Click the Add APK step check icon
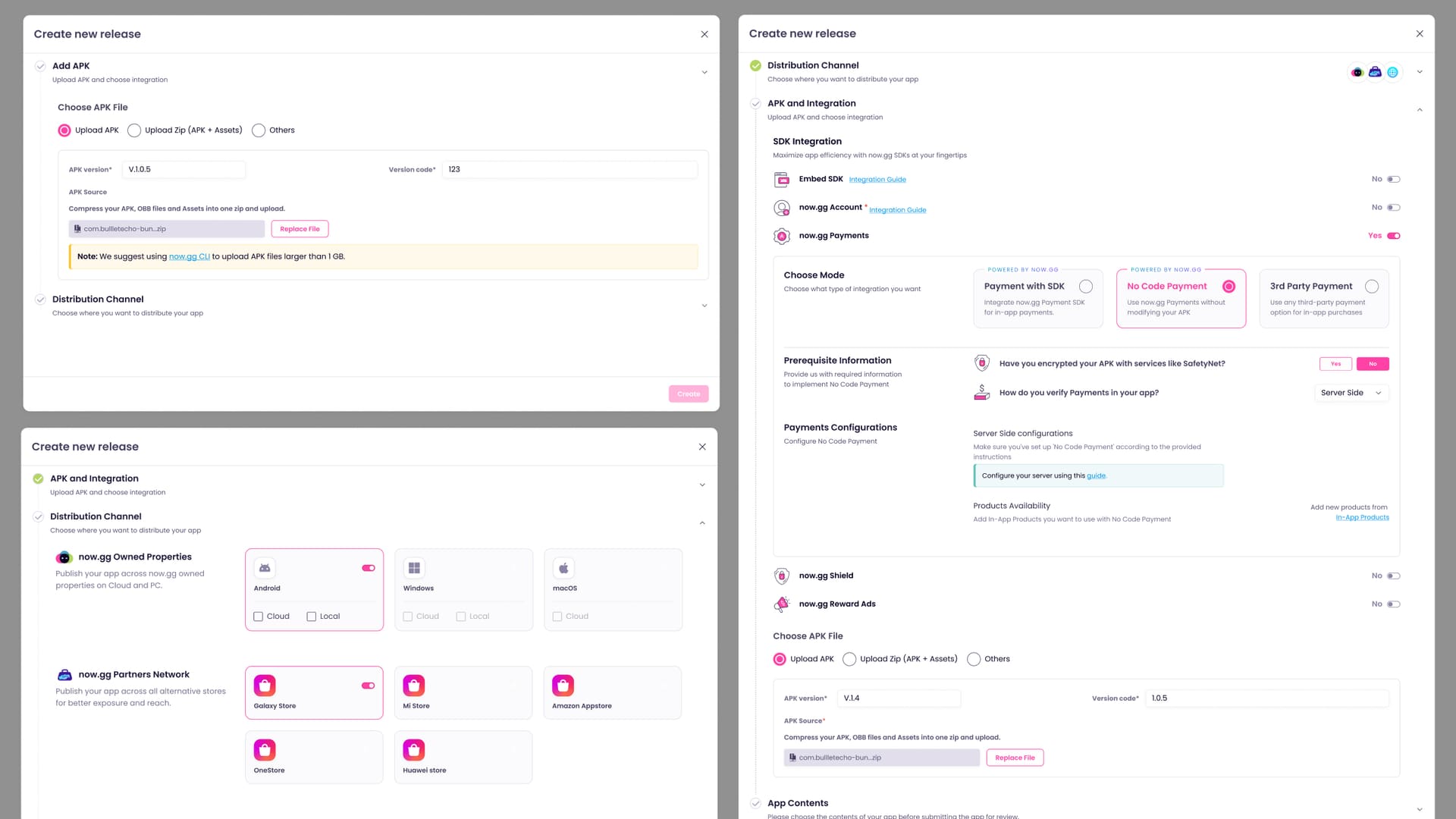The height and width of the screenshot is (819, 1456). 40,66
